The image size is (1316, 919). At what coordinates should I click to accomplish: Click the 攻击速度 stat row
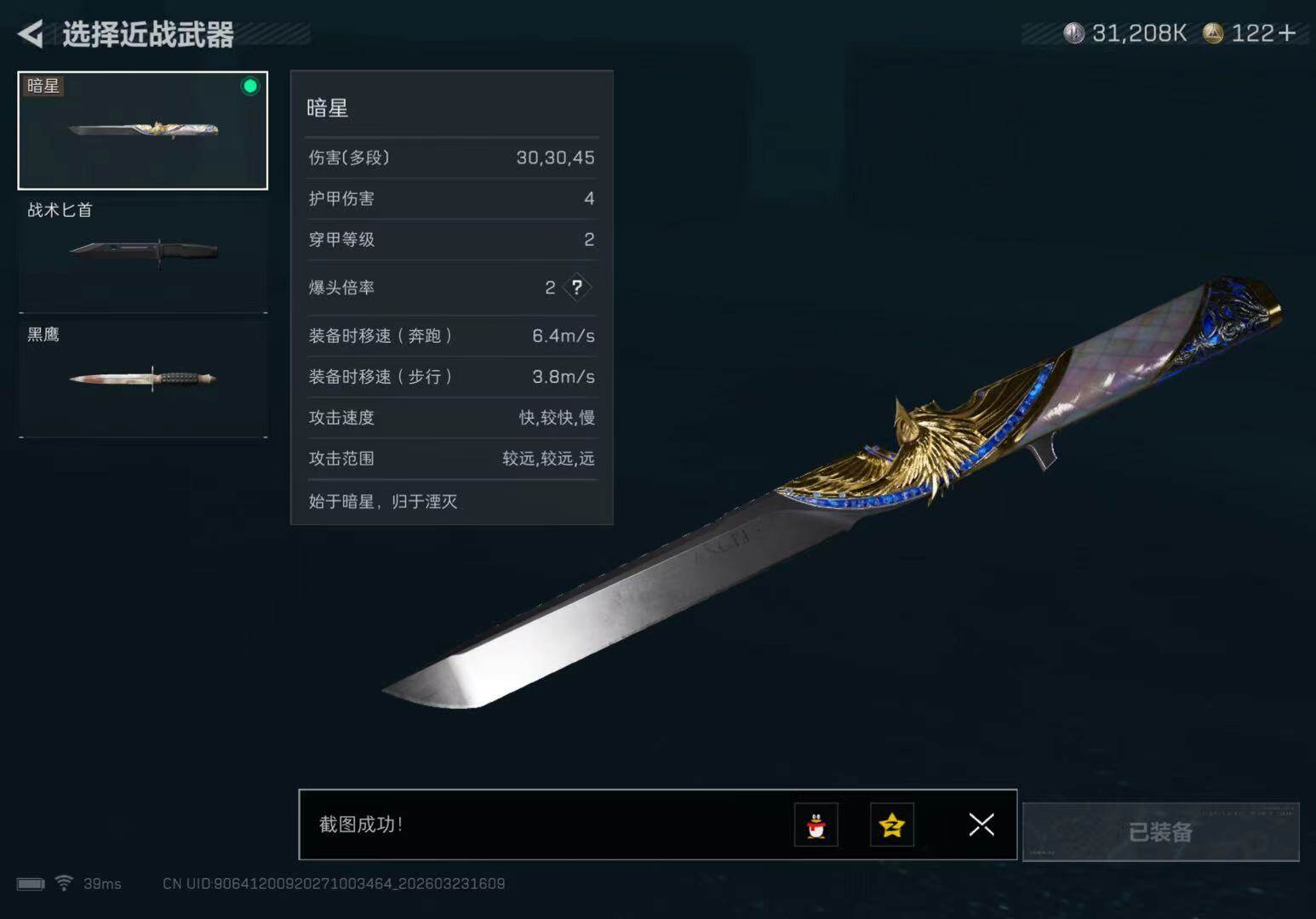pyautogui.click(x=452, y=418)
